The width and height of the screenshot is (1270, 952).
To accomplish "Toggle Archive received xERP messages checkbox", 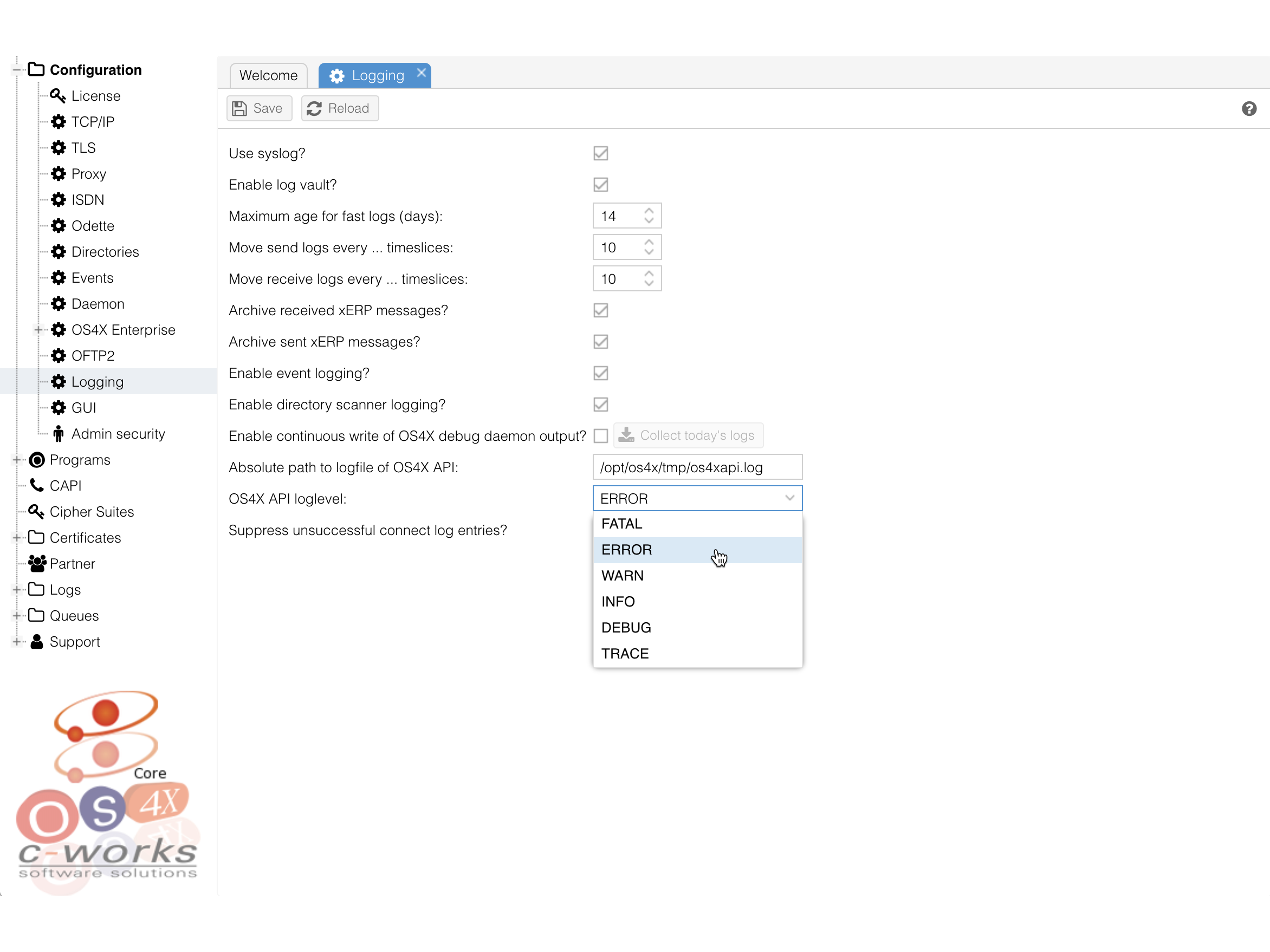I will (x=600, y=310).
